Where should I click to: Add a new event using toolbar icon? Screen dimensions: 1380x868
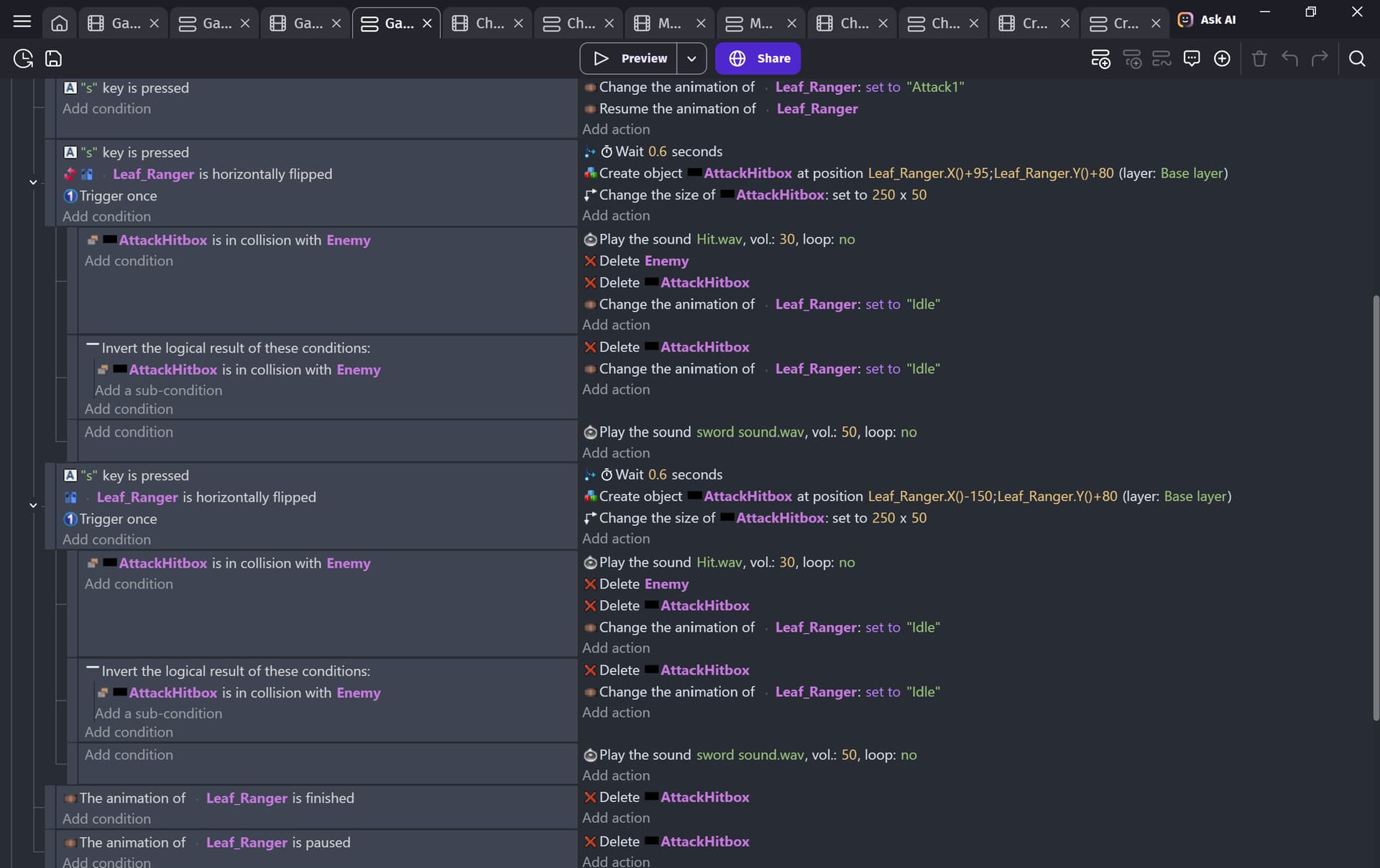pyautogui.click(x=1100, y=59)
